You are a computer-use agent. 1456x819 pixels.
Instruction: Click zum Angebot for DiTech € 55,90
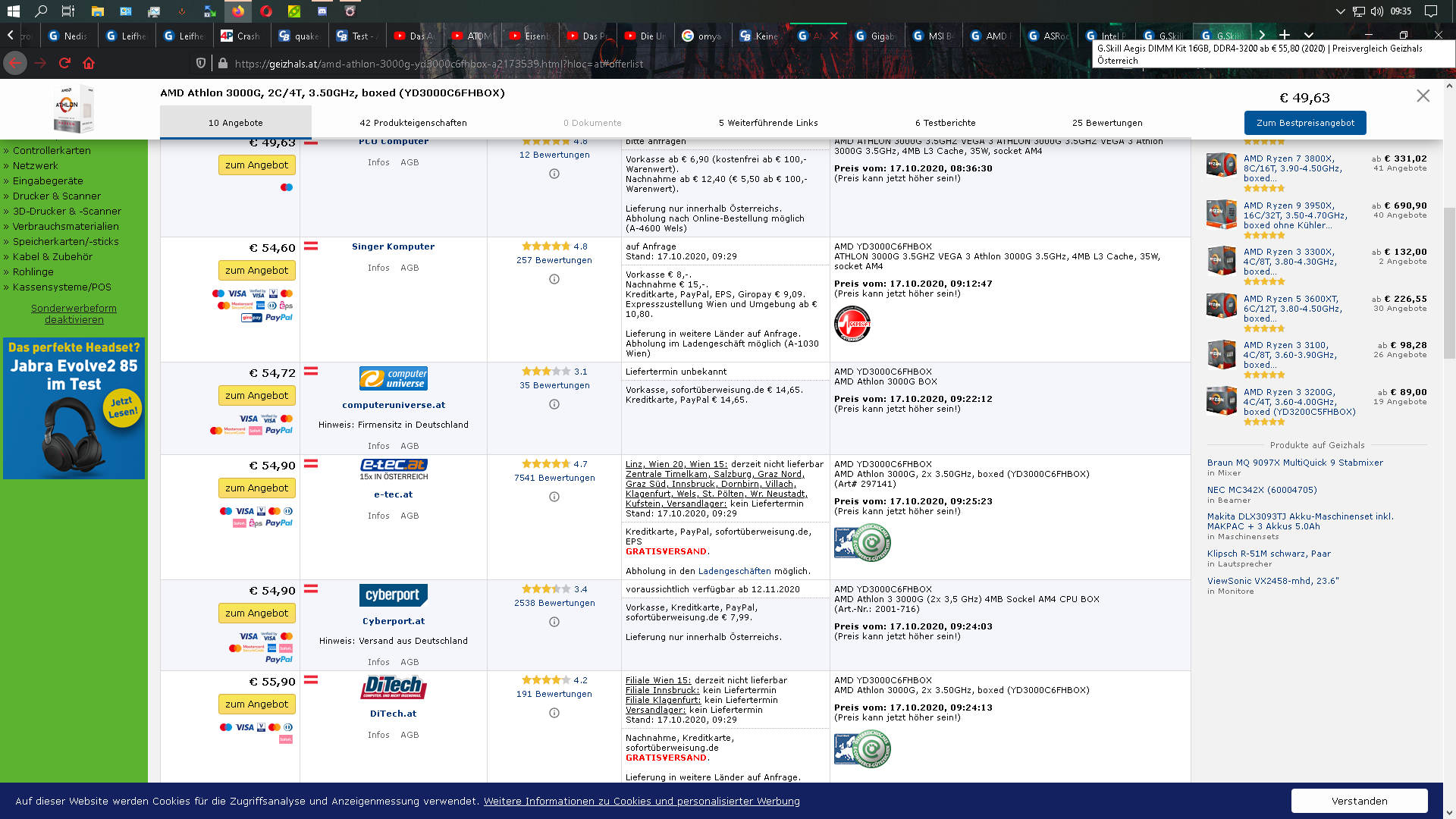coord(256,704)
